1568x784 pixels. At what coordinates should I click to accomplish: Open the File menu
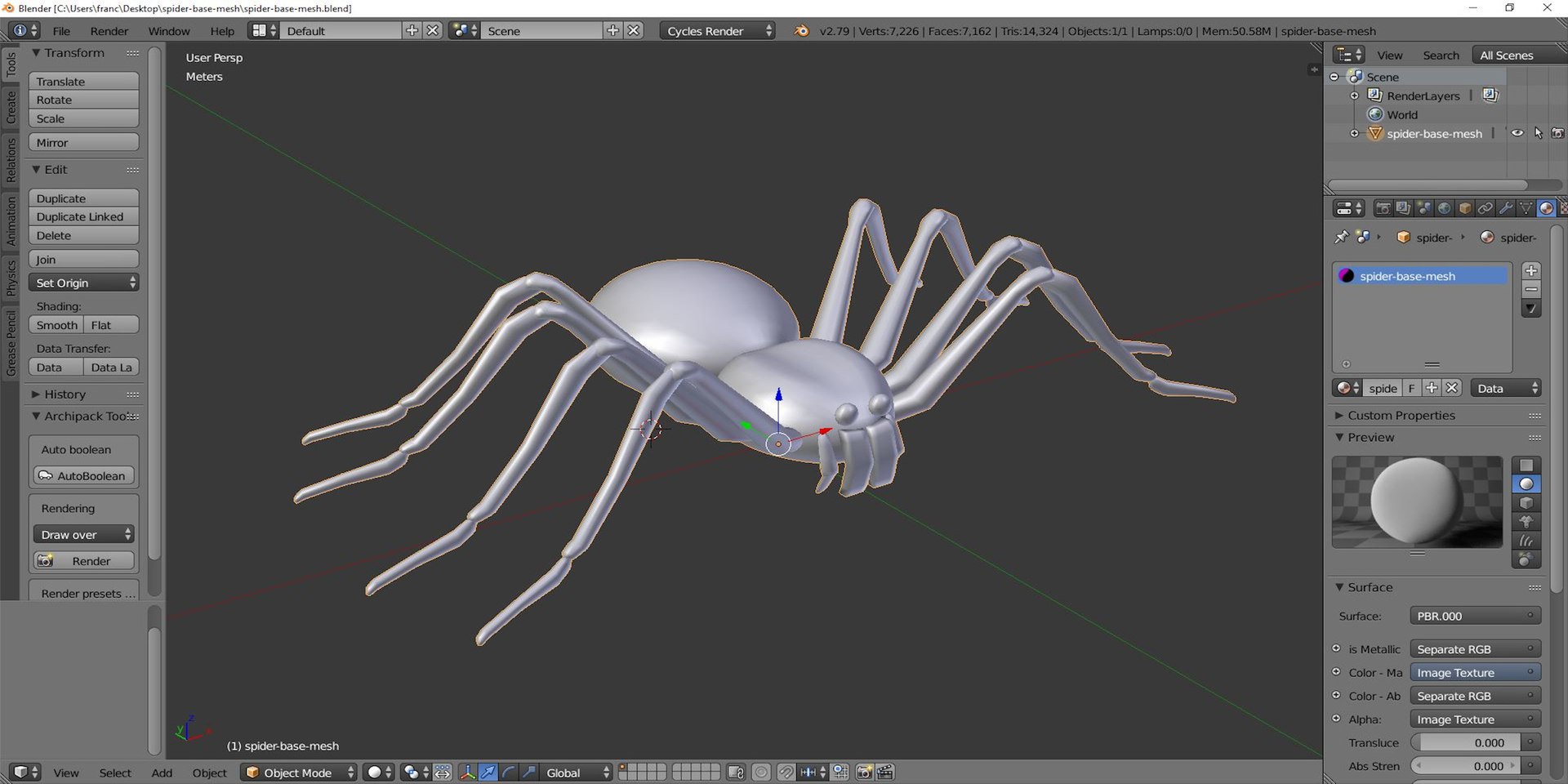[x=61, y=30]
